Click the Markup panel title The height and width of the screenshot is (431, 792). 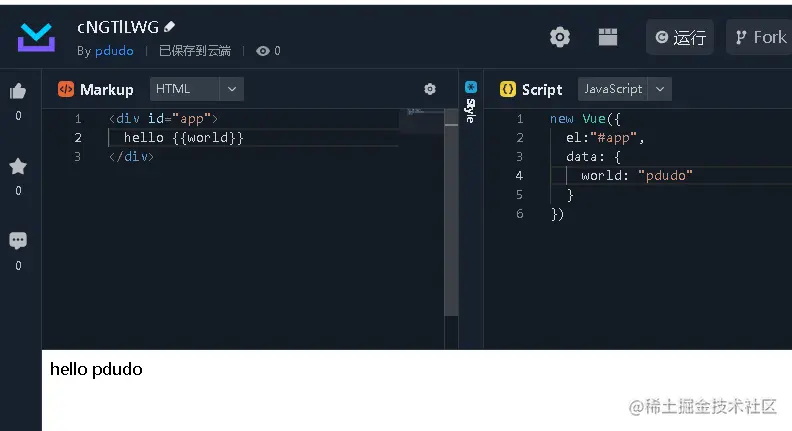pos(107,89)
